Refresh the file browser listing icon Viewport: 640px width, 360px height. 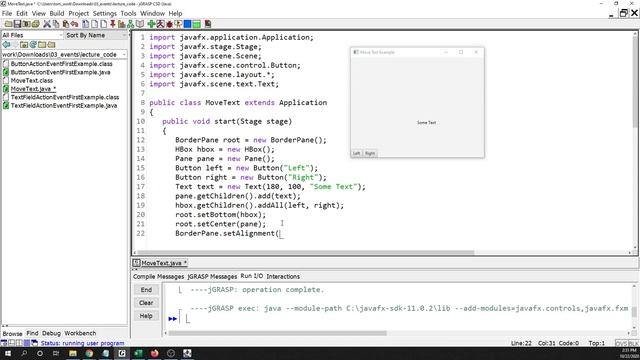tap(33, 44)
